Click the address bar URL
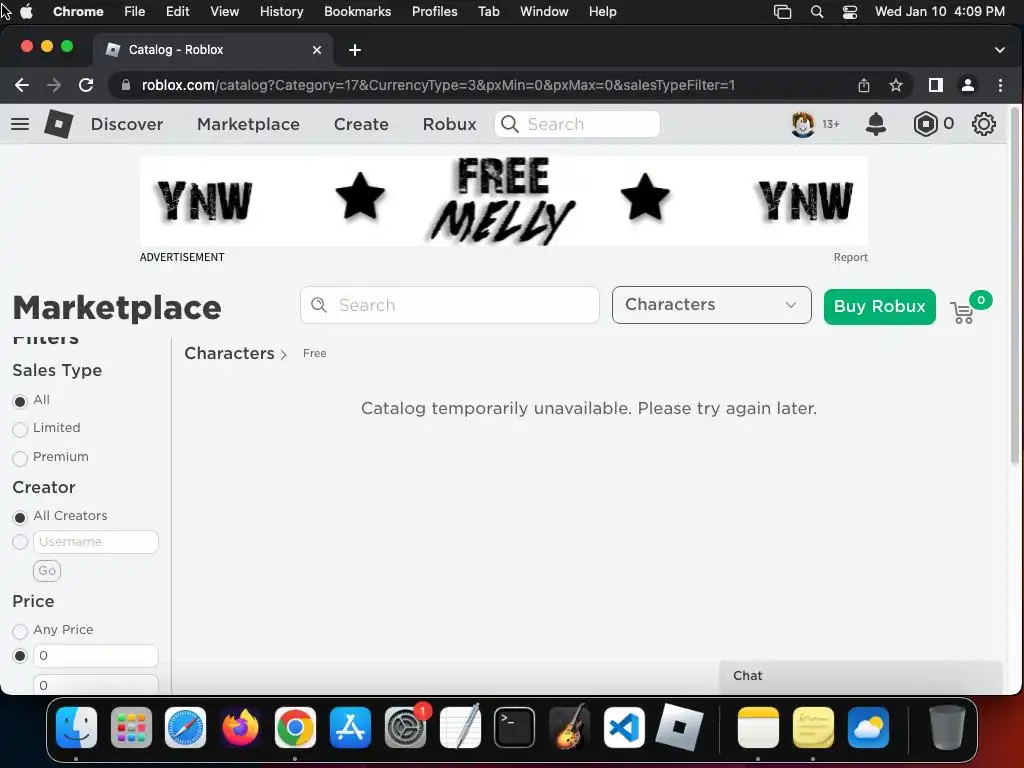The image size is (1024, 768). pyautogui.click(x=438, y=85)
